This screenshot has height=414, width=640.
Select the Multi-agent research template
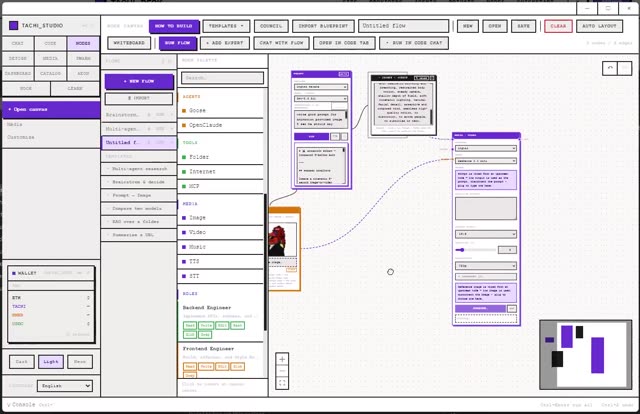[x=139, y=169]
